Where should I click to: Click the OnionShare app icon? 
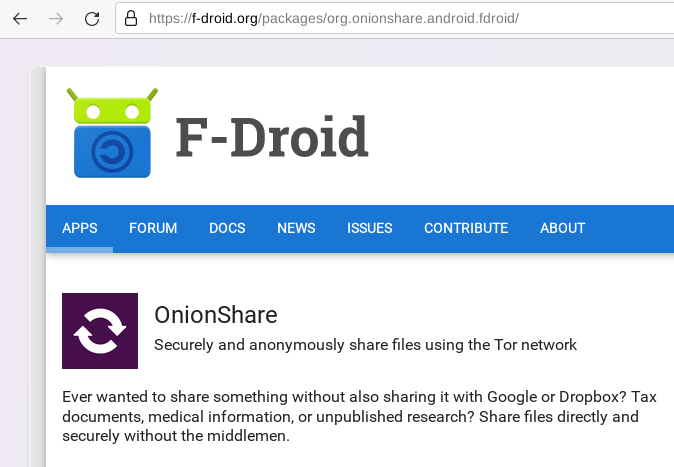pyautogui.click(x=100, y=331)
